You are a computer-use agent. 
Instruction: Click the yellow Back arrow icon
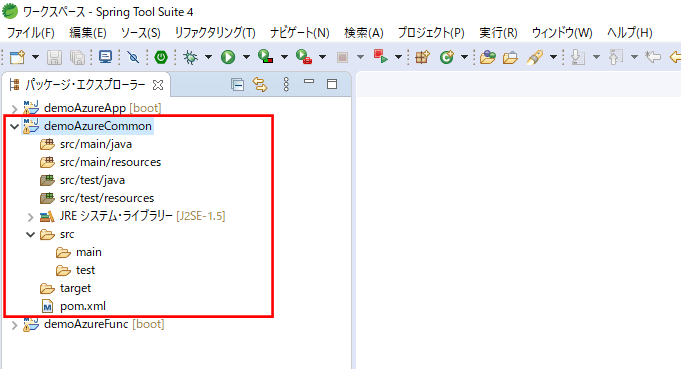(x=675, y=57)
